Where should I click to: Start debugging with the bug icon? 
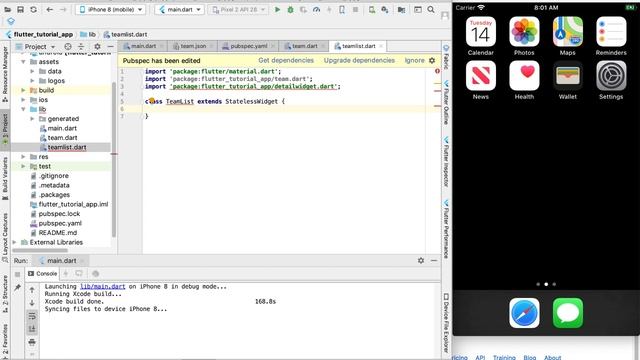click(x=290, y=9)
